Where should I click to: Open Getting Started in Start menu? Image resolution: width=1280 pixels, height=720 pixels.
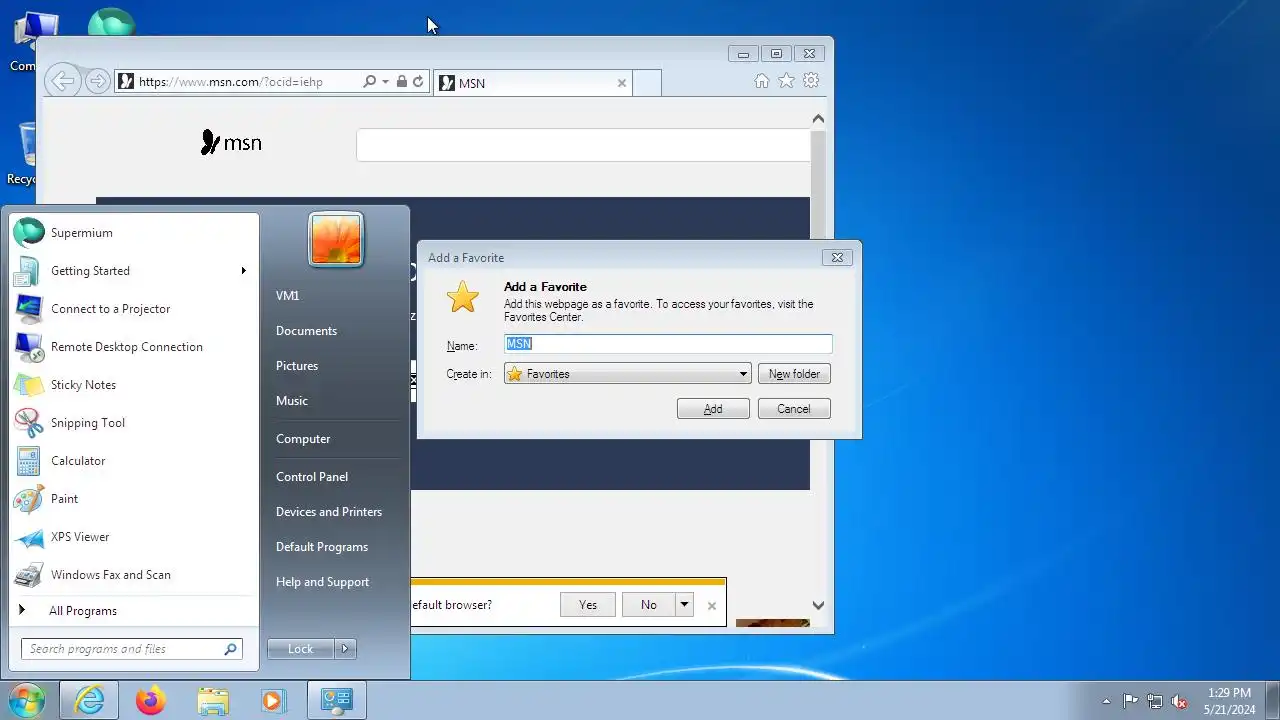134,271
